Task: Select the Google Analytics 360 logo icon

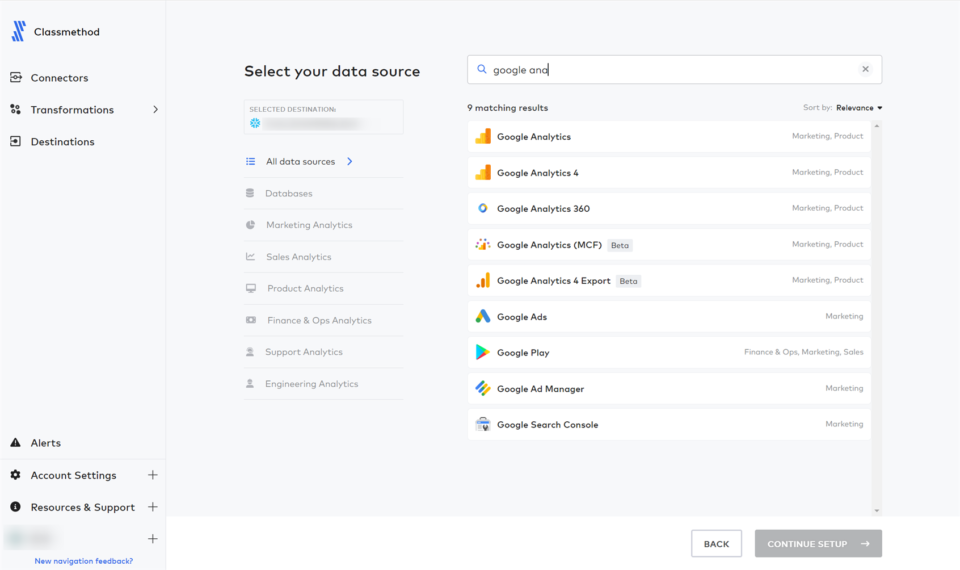Action: pyautogui.click(x=483, y=209)
